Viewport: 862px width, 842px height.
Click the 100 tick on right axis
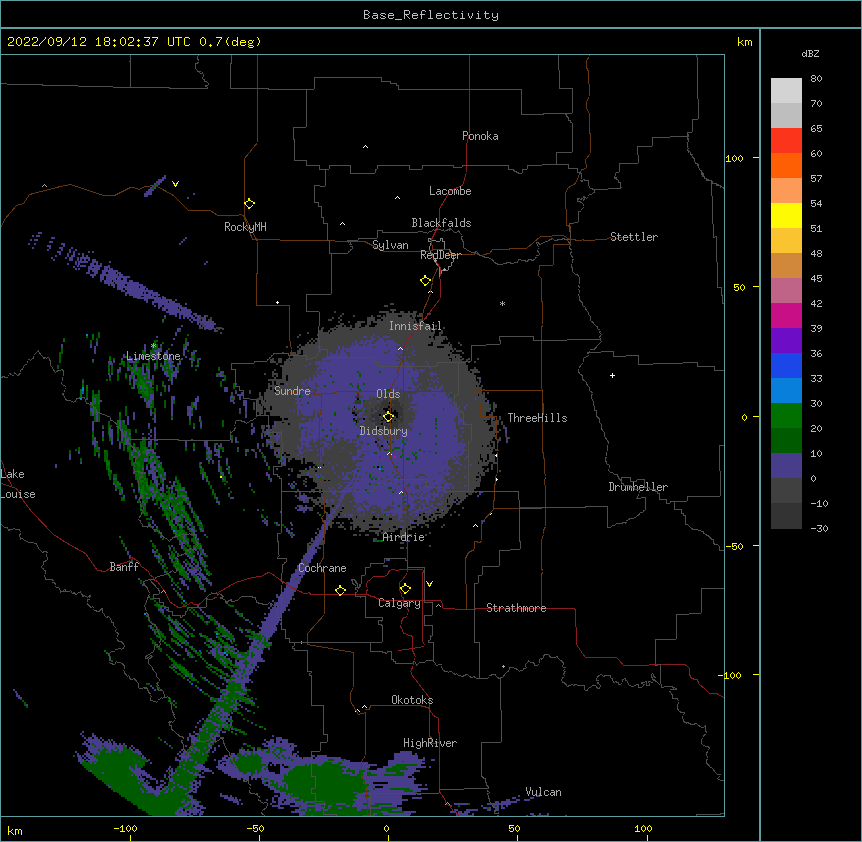coord(734,158)
